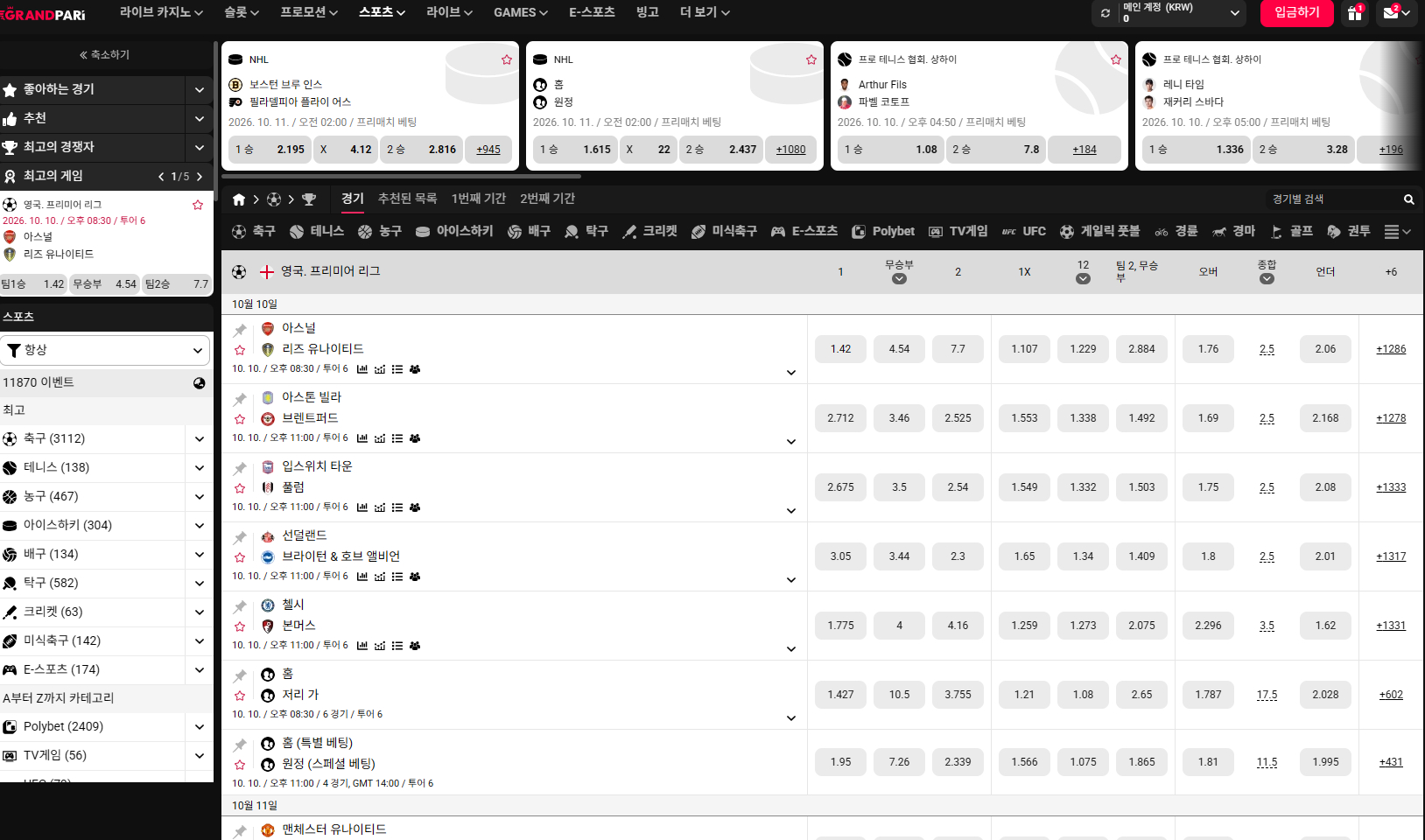Select the UFC sport filter
Screen dimensions: 1425x840
point(1024,231)
